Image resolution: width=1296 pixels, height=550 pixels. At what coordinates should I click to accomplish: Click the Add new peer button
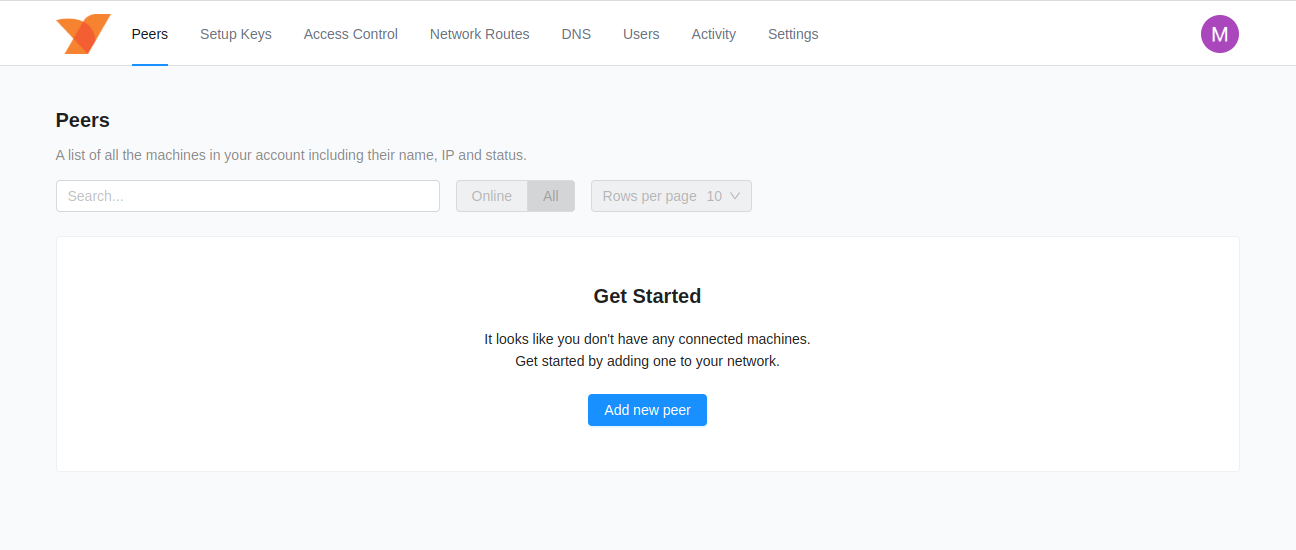[647, 410]
